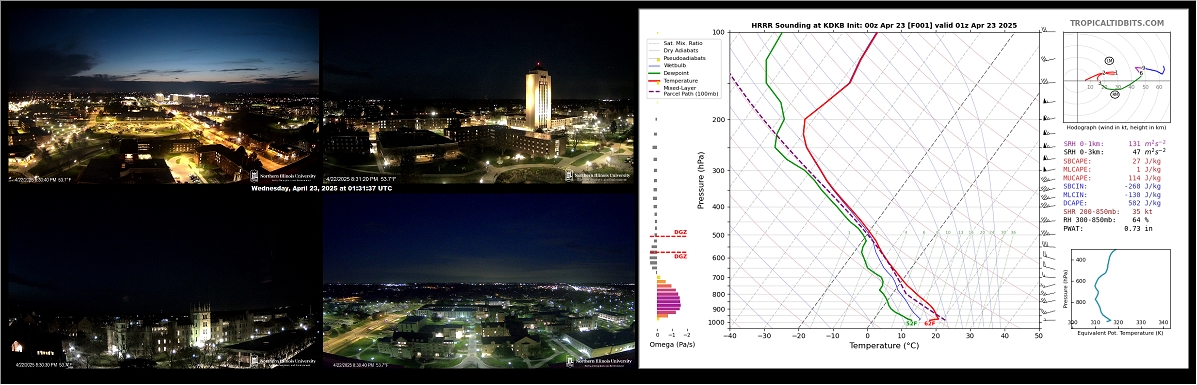Click the 'SRH 0-1km: 131' value row
Image resolution: width=1197 pixels, height=385 pixels.
(1115, 143)
